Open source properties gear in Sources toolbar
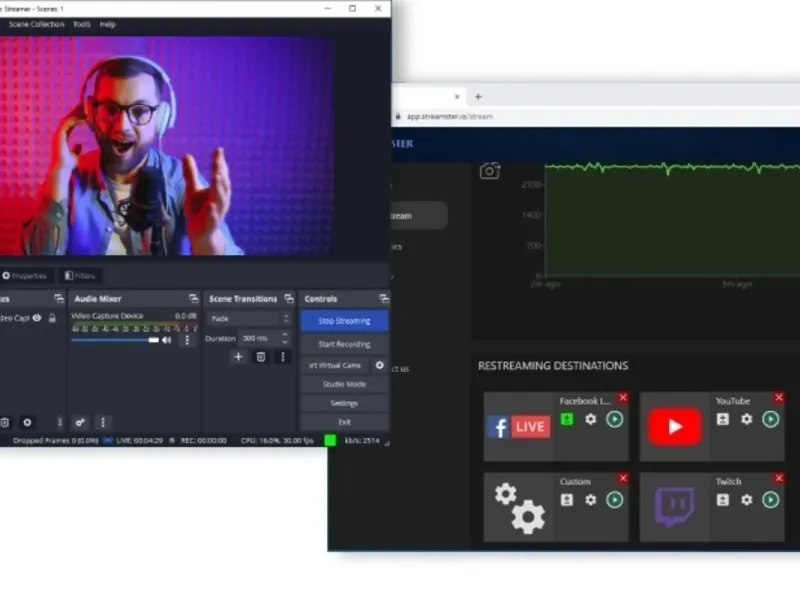This screenshot has height=600, width=800. click(28, 422)
